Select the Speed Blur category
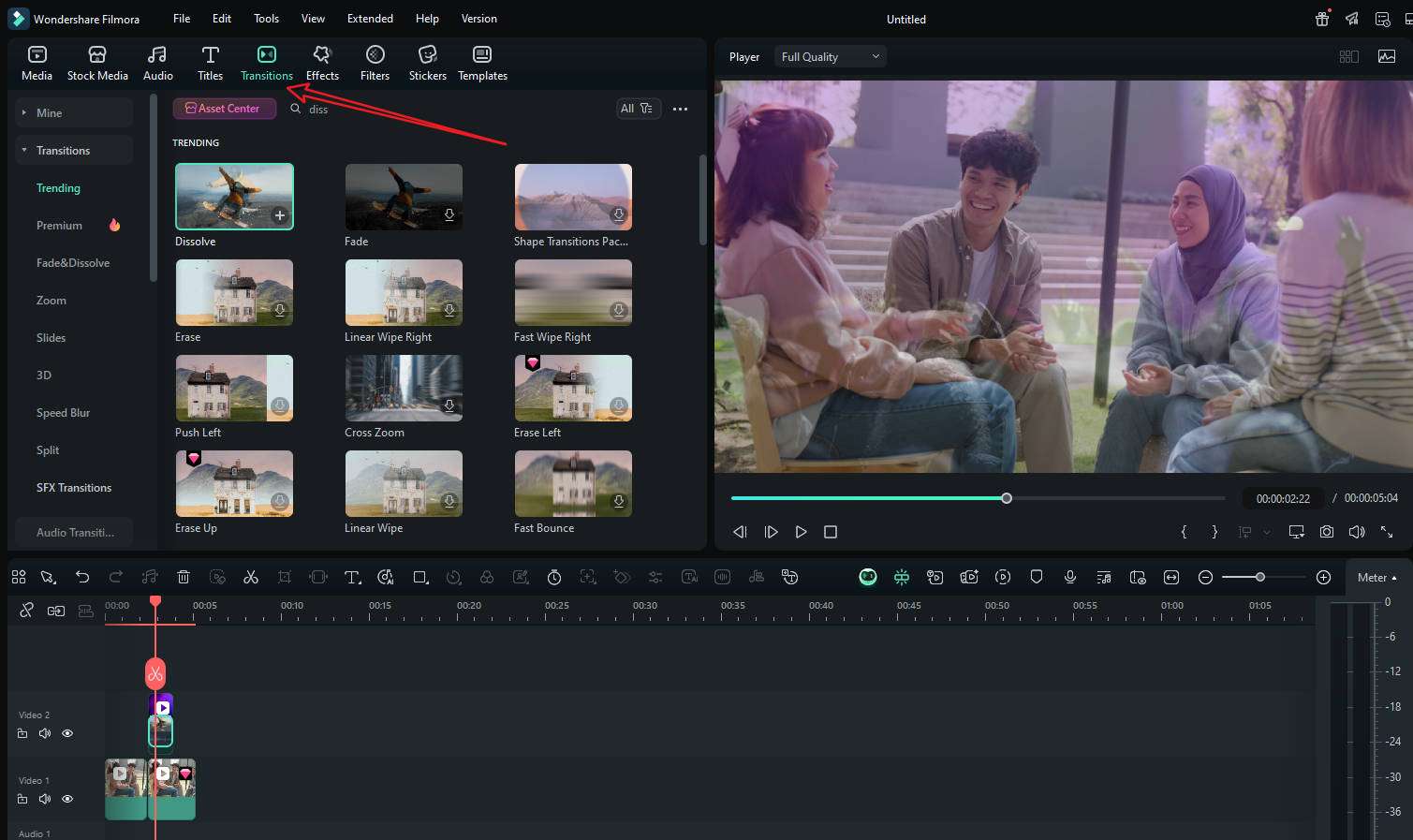The width and height of the screenshot is (1413, 840). [x=63, y=413]
